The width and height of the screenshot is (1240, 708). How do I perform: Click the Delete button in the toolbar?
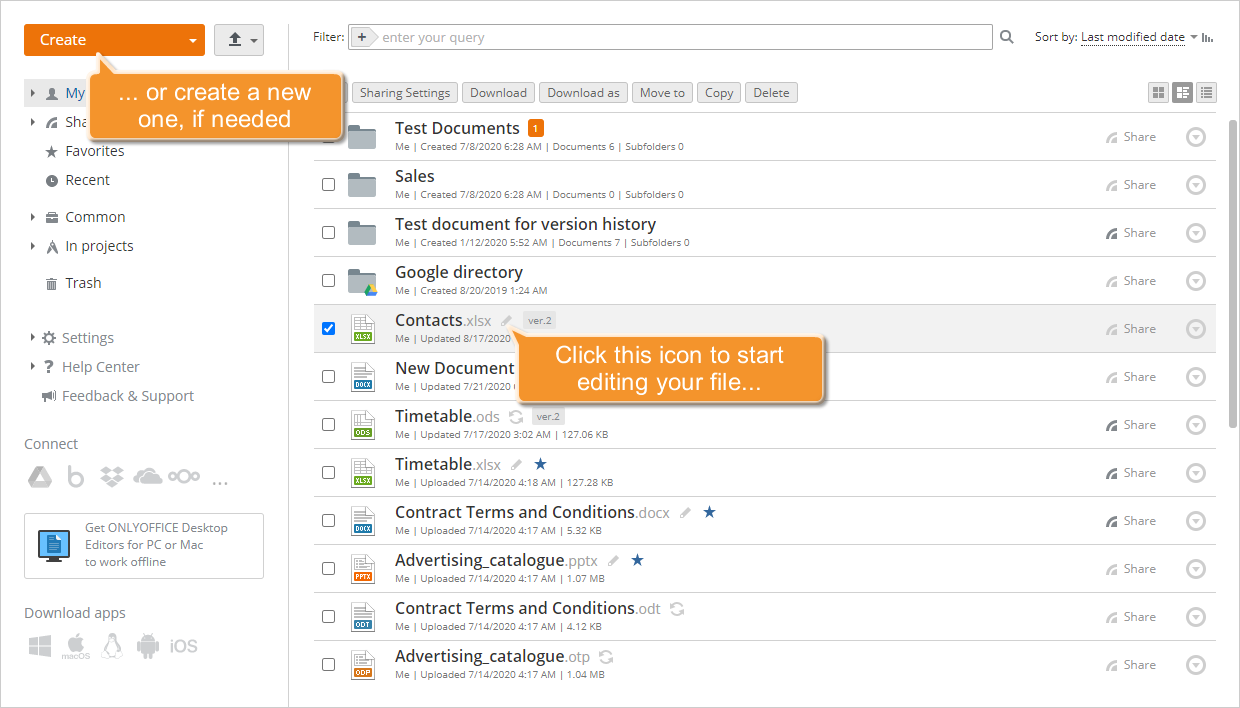click(x=771, y=92)
